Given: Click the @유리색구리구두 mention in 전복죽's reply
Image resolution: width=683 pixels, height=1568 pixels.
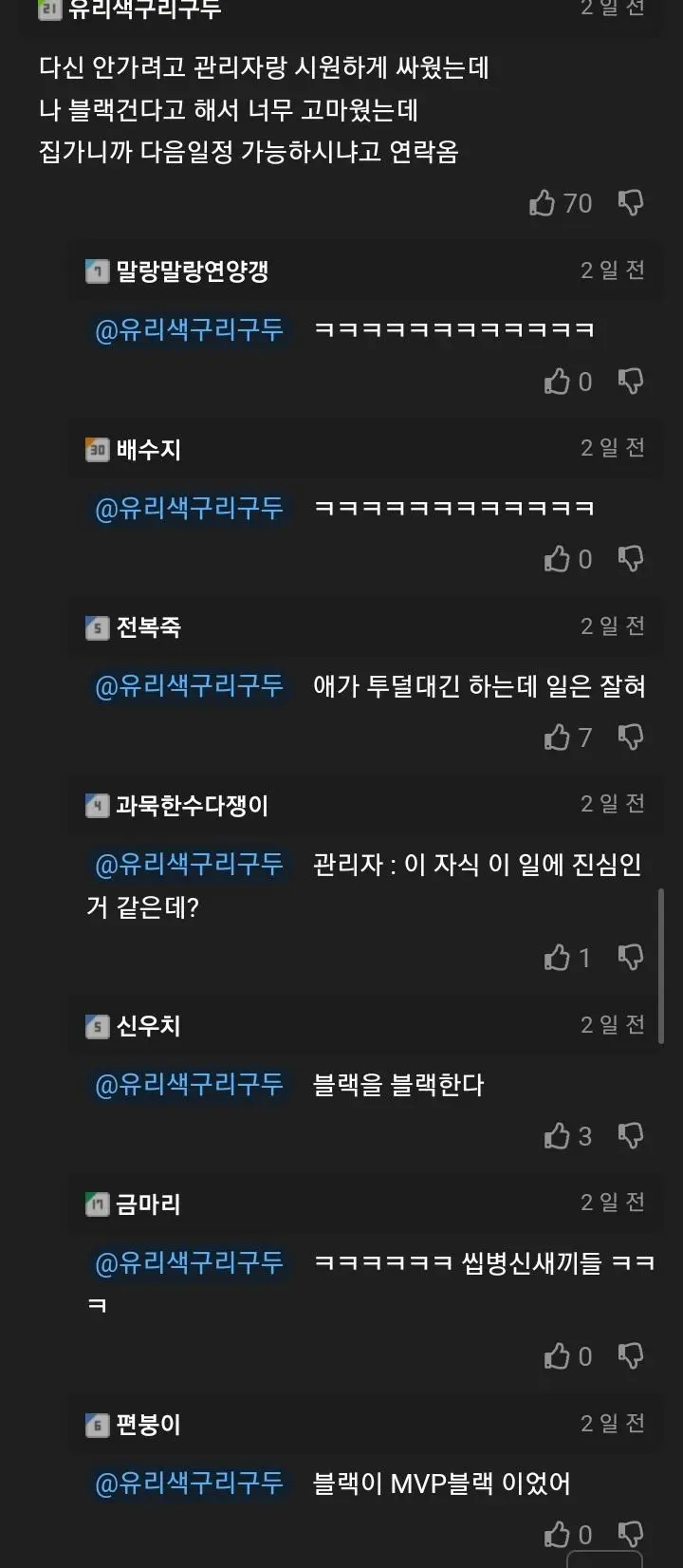Looking at the screenshot, I should click(189, 685).
